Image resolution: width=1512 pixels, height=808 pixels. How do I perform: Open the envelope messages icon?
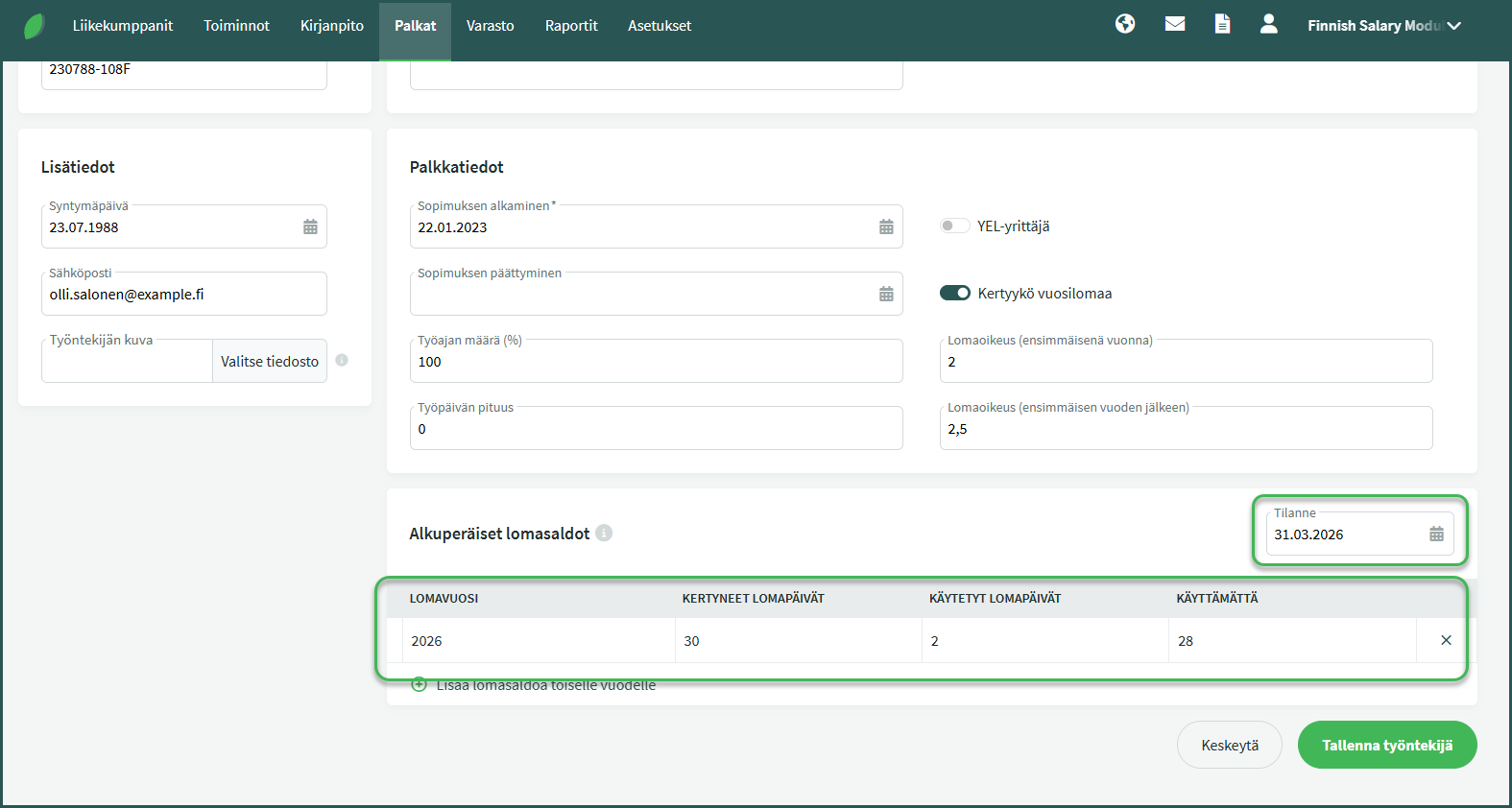[x=1174, y=24]
